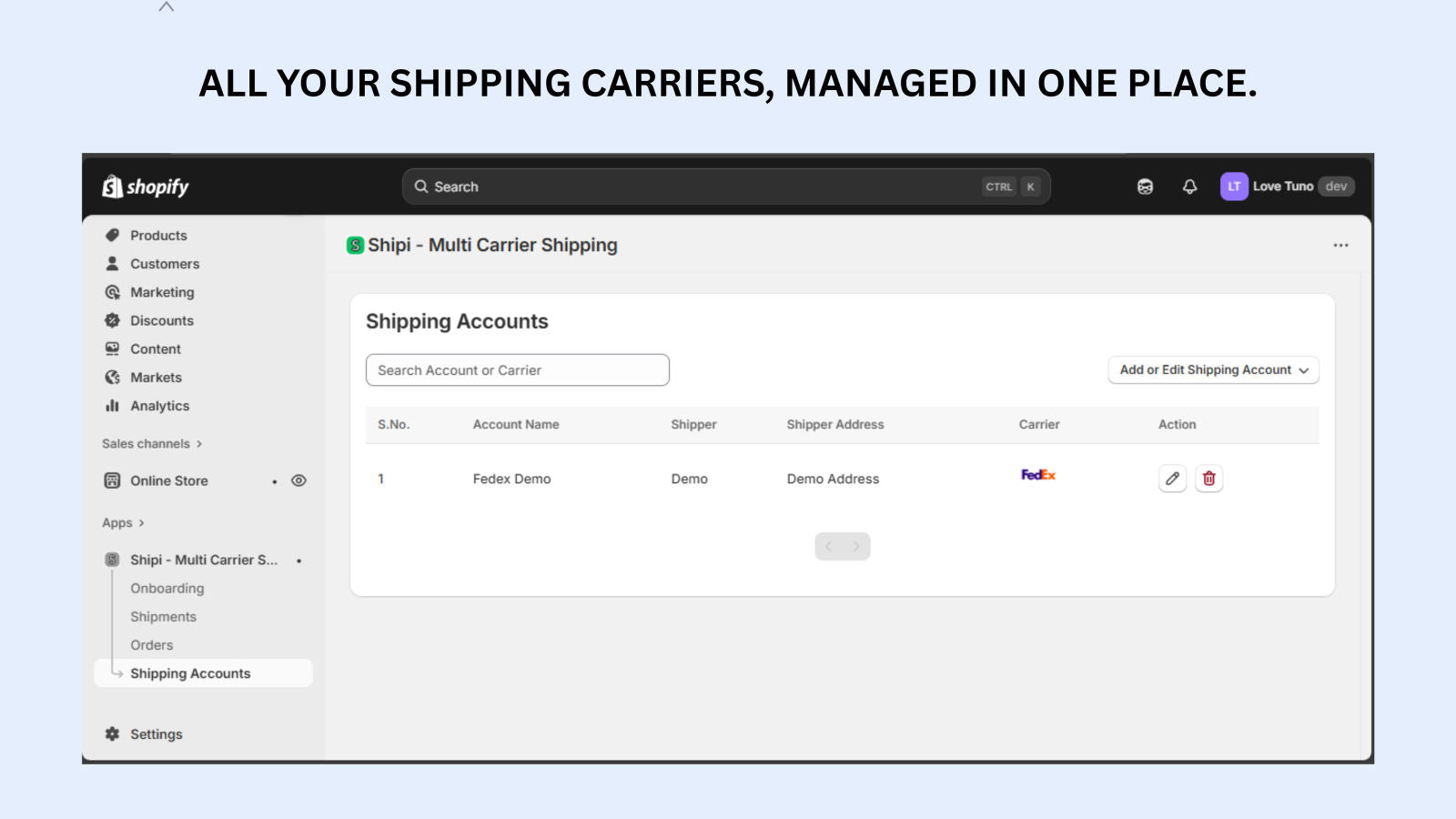Expand the Apps section
1456x819 pixels.
tap(122, 522)
